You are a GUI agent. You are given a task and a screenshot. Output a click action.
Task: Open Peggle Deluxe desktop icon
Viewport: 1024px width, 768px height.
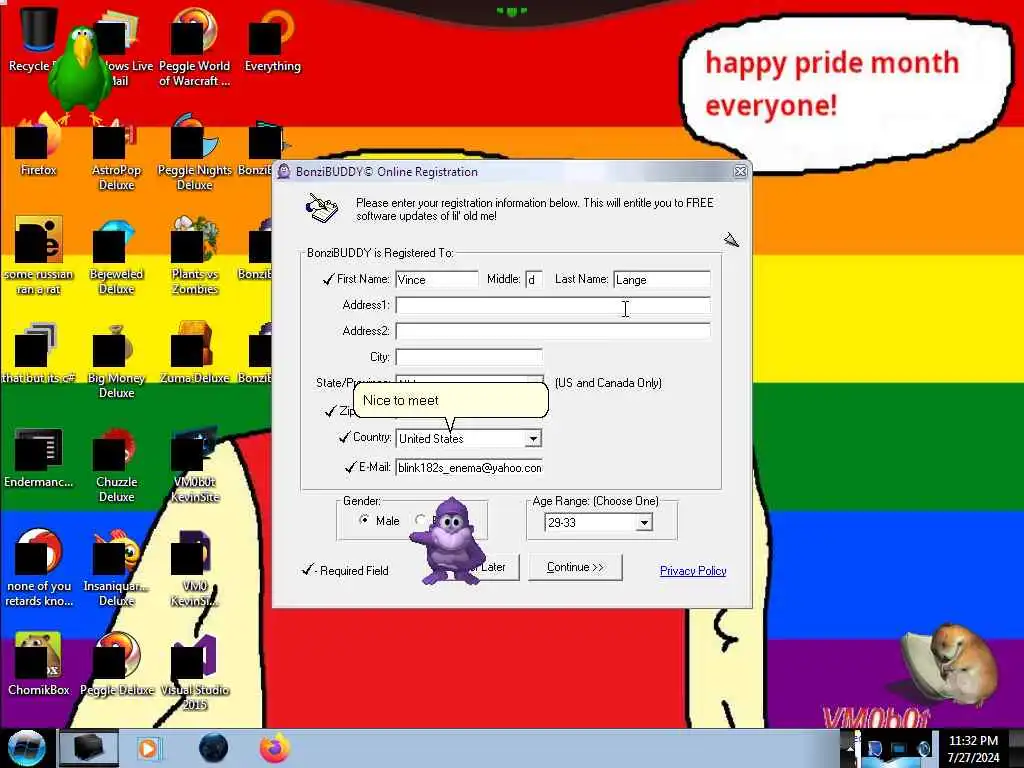(116, 665)
